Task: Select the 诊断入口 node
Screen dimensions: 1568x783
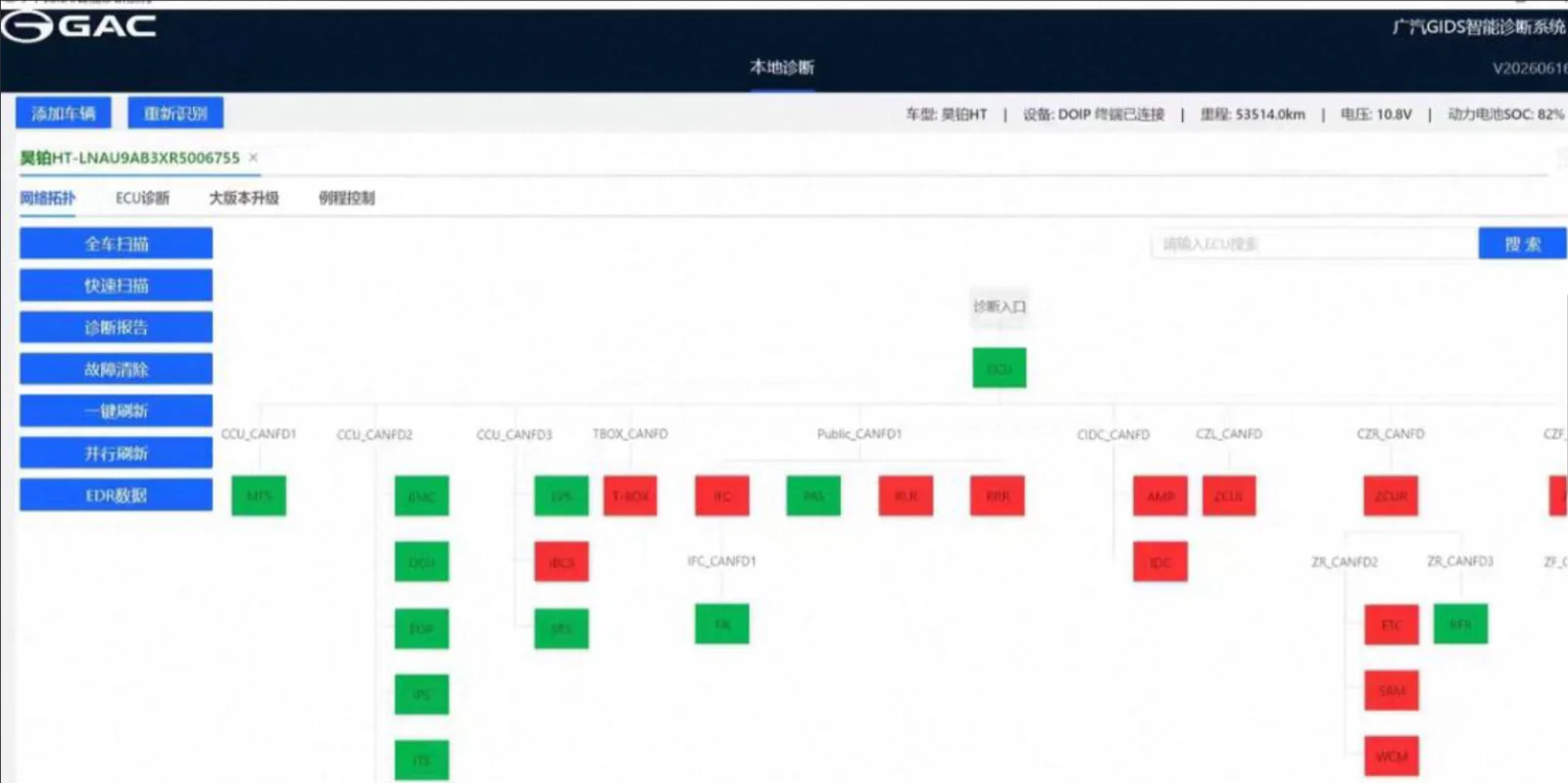Action: tap(1000, 307)
